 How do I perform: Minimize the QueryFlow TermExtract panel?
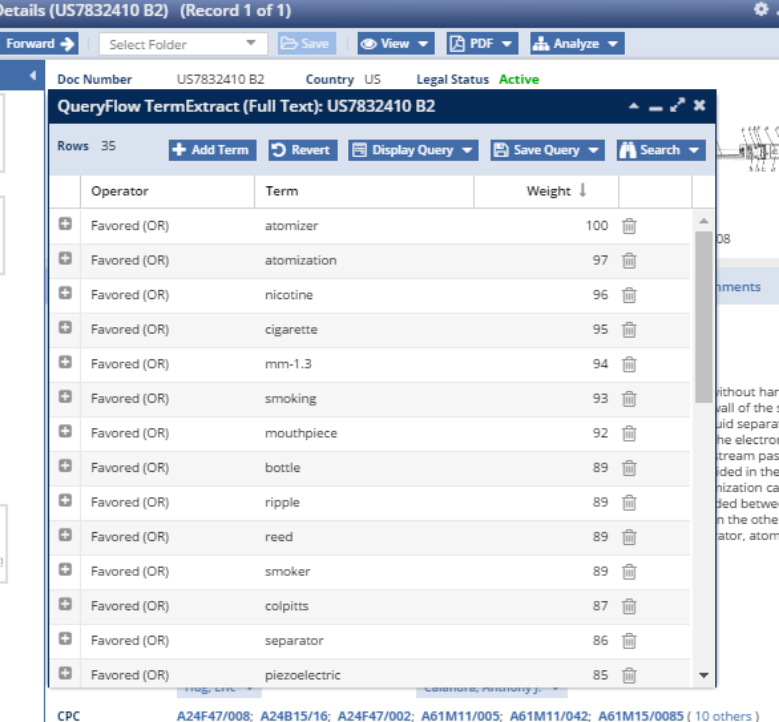coord(655,108)
